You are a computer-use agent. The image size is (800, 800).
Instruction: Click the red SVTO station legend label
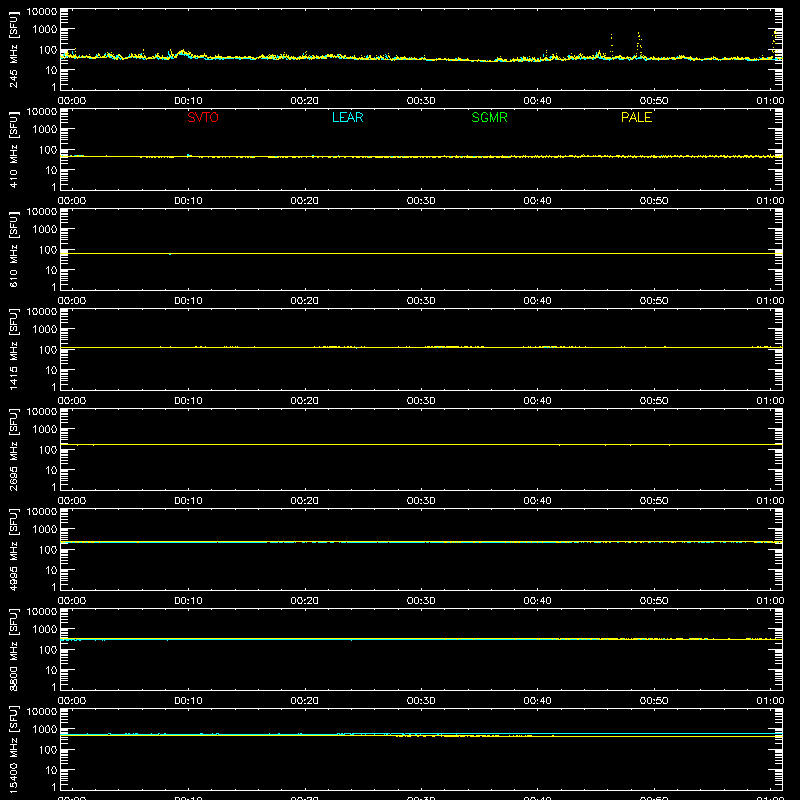click(x=203, y=117)
